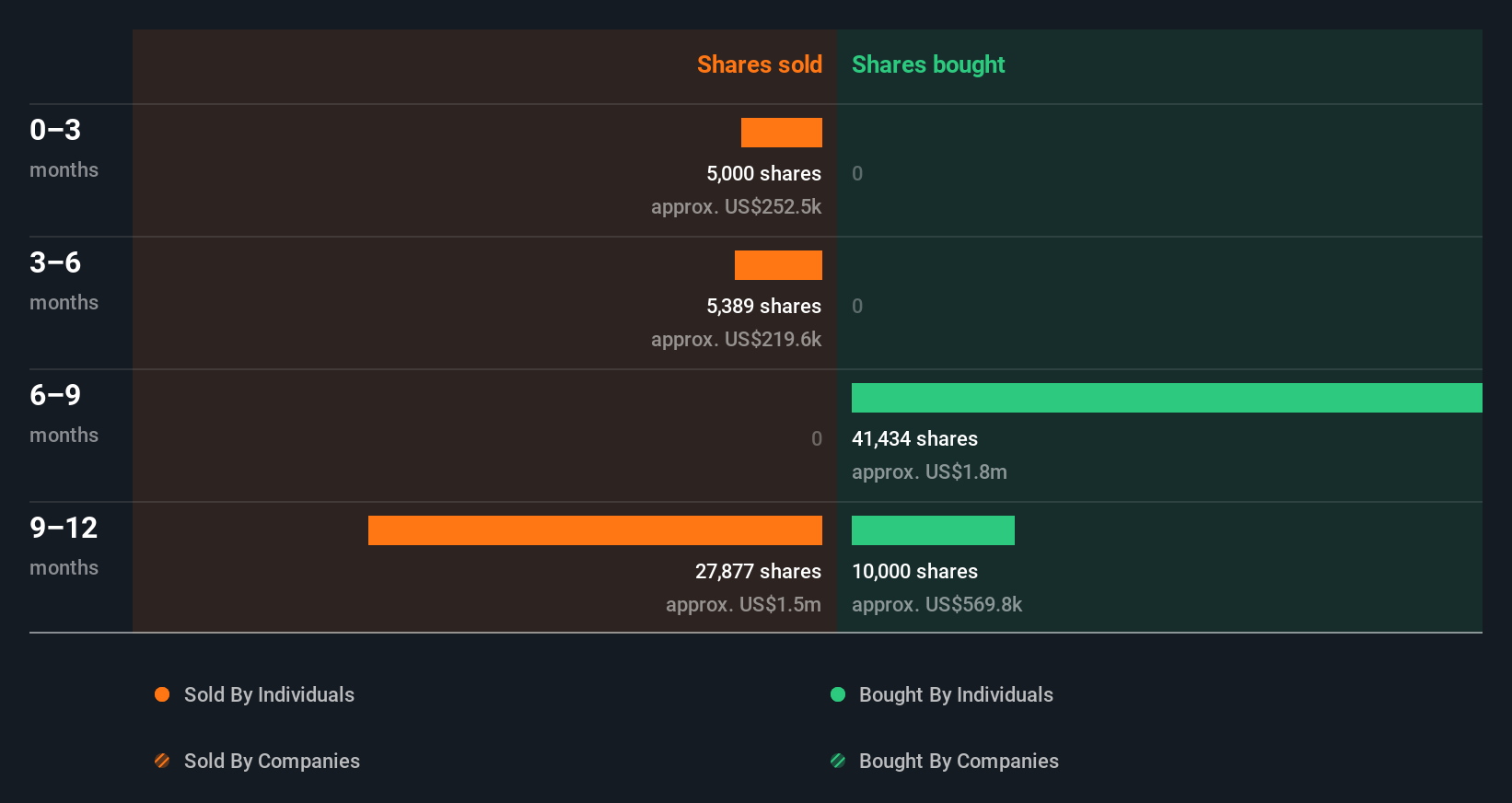Toggle the Bought By Individuals legend label
Image resolution: width=1512 pixels, height=803 pixels.
pyautogui.click(x=956, y=694)
